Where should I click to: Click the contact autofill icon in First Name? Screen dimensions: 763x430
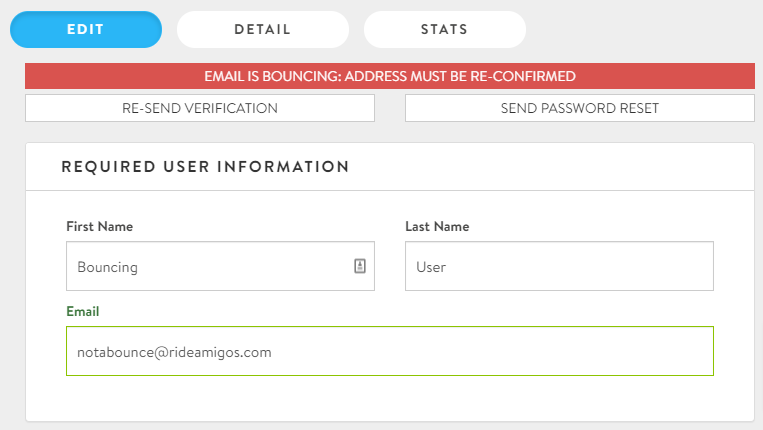360,267
